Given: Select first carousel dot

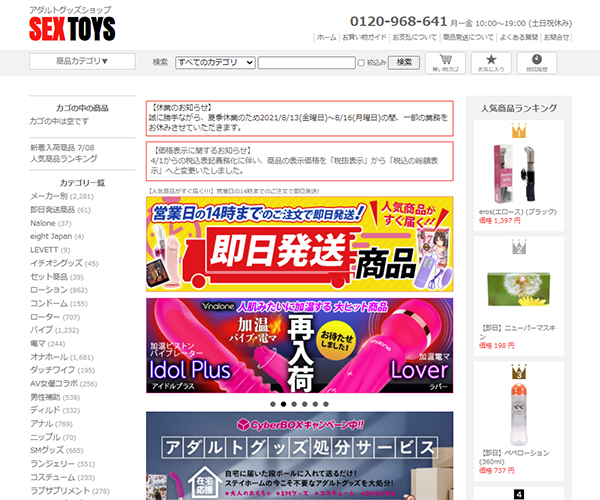Looking at the screenshot, I should pyautogui.click(x=273, y=404).
